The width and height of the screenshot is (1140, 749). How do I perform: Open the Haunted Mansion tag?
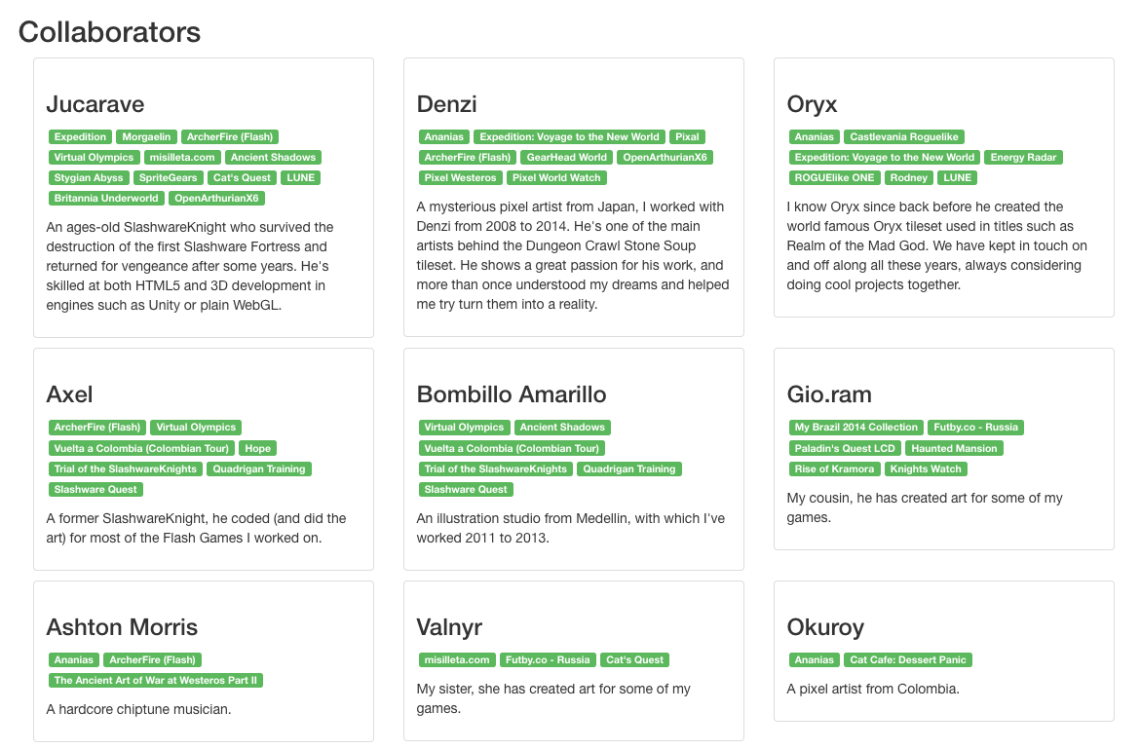tap(954, 448)
